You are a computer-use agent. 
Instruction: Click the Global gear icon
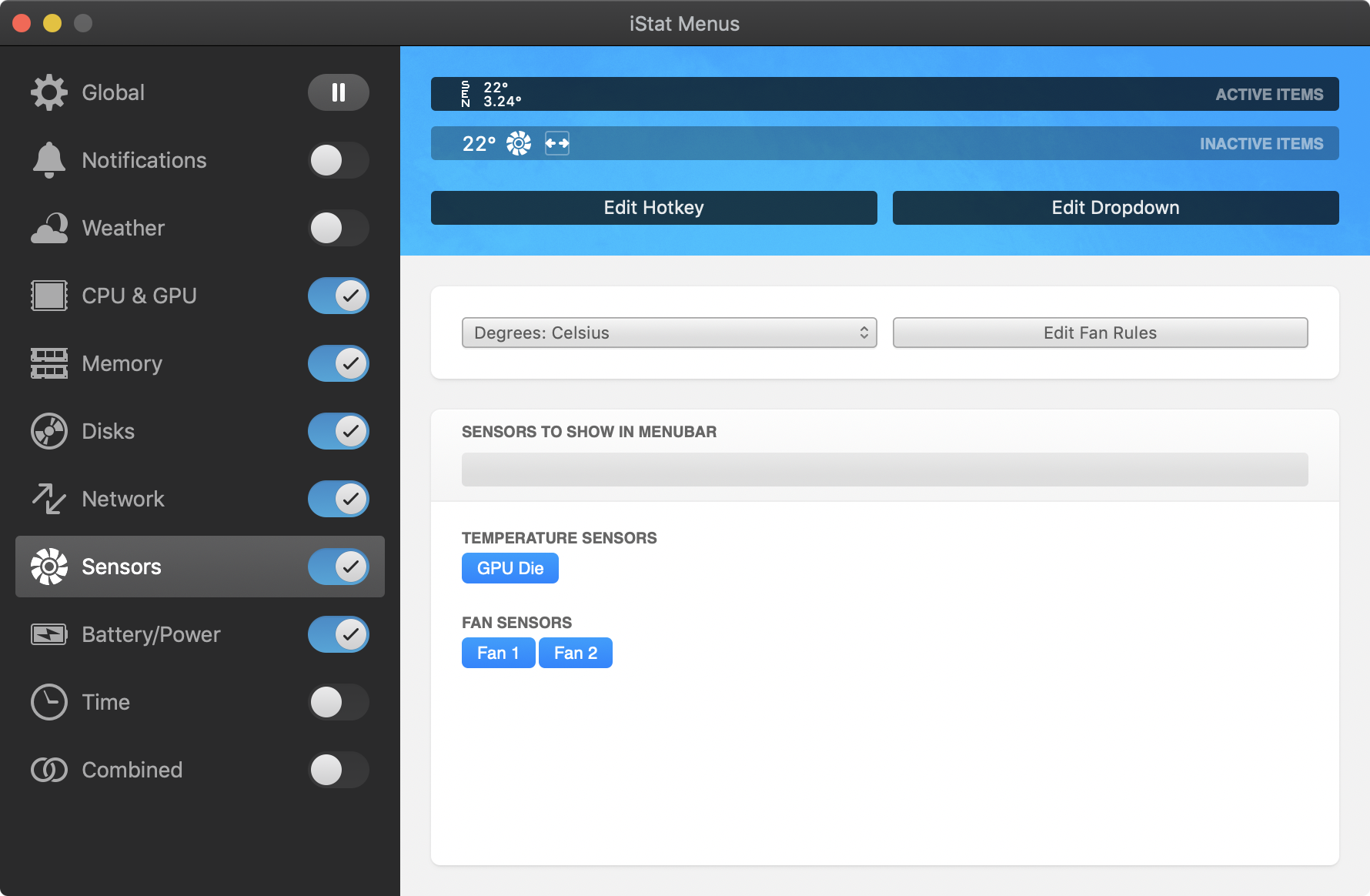[x=49, y=92]
